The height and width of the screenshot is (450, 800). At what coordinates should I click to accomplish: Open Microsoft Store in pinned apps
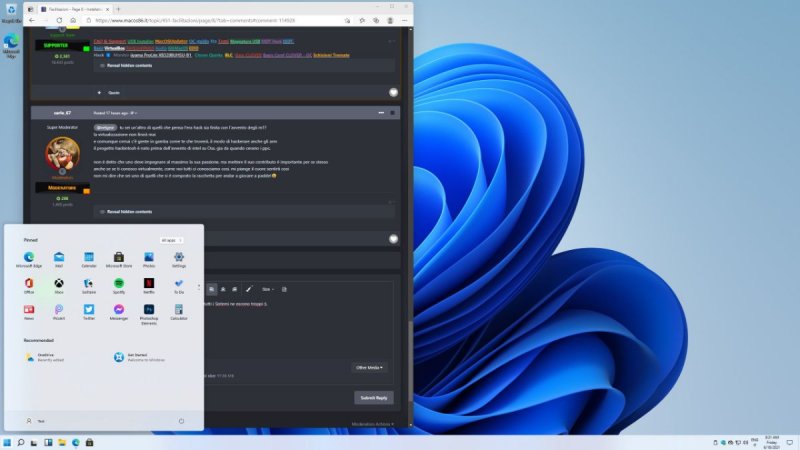pyautogui.click(x=119, y=259)
